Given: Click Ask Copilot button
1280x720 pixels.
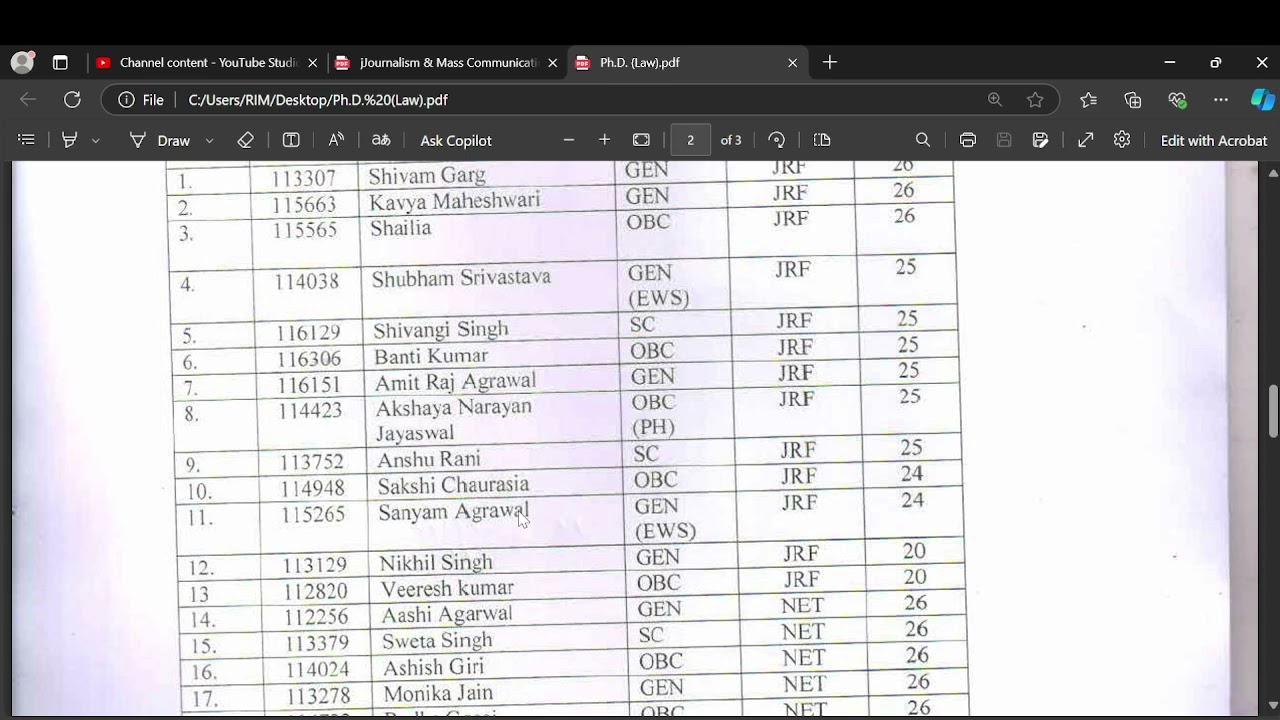Looking at the screenshot, I should 456,141.
